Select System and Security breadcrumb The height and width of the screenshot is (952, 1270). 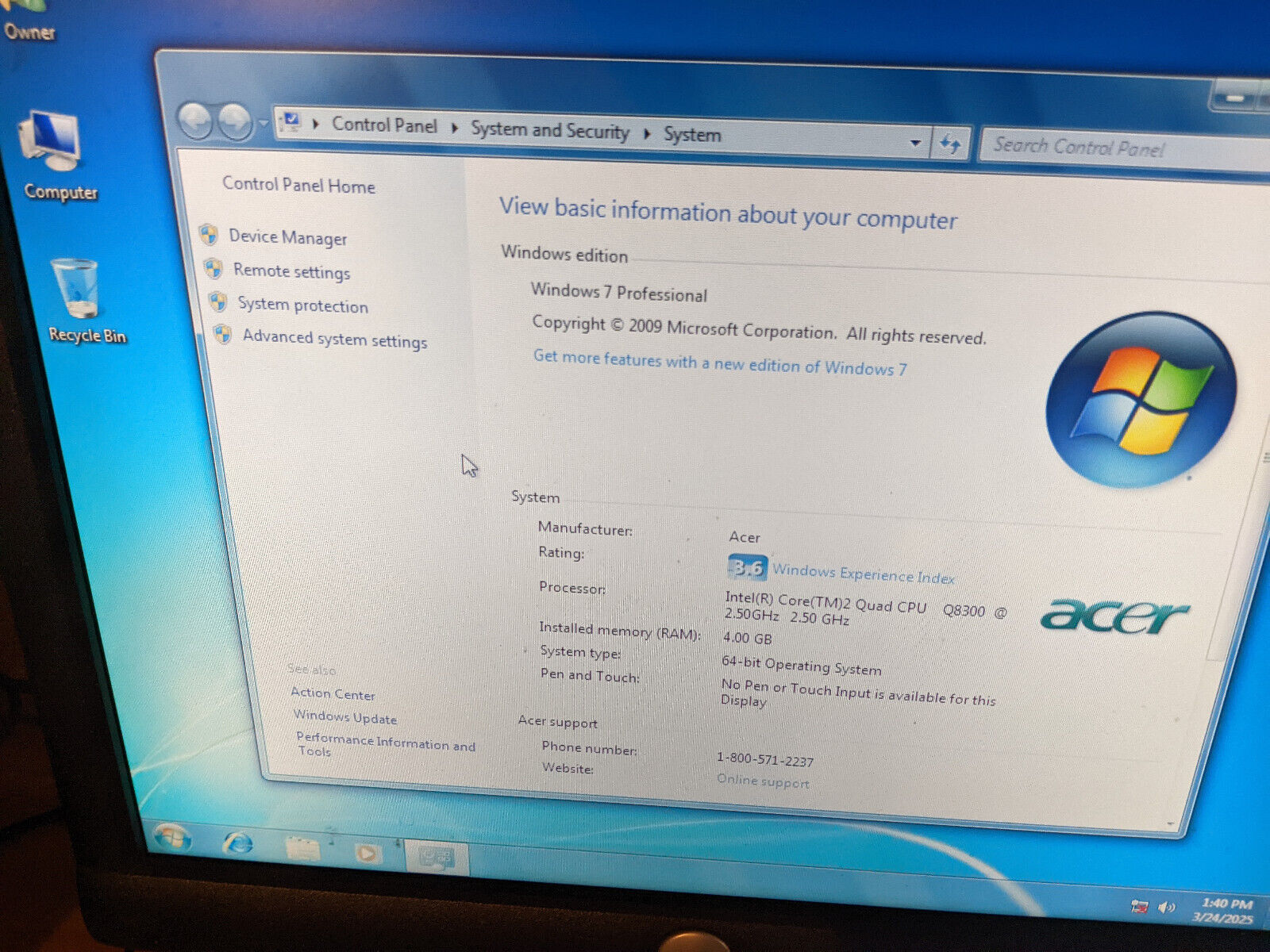coord(549,130)
